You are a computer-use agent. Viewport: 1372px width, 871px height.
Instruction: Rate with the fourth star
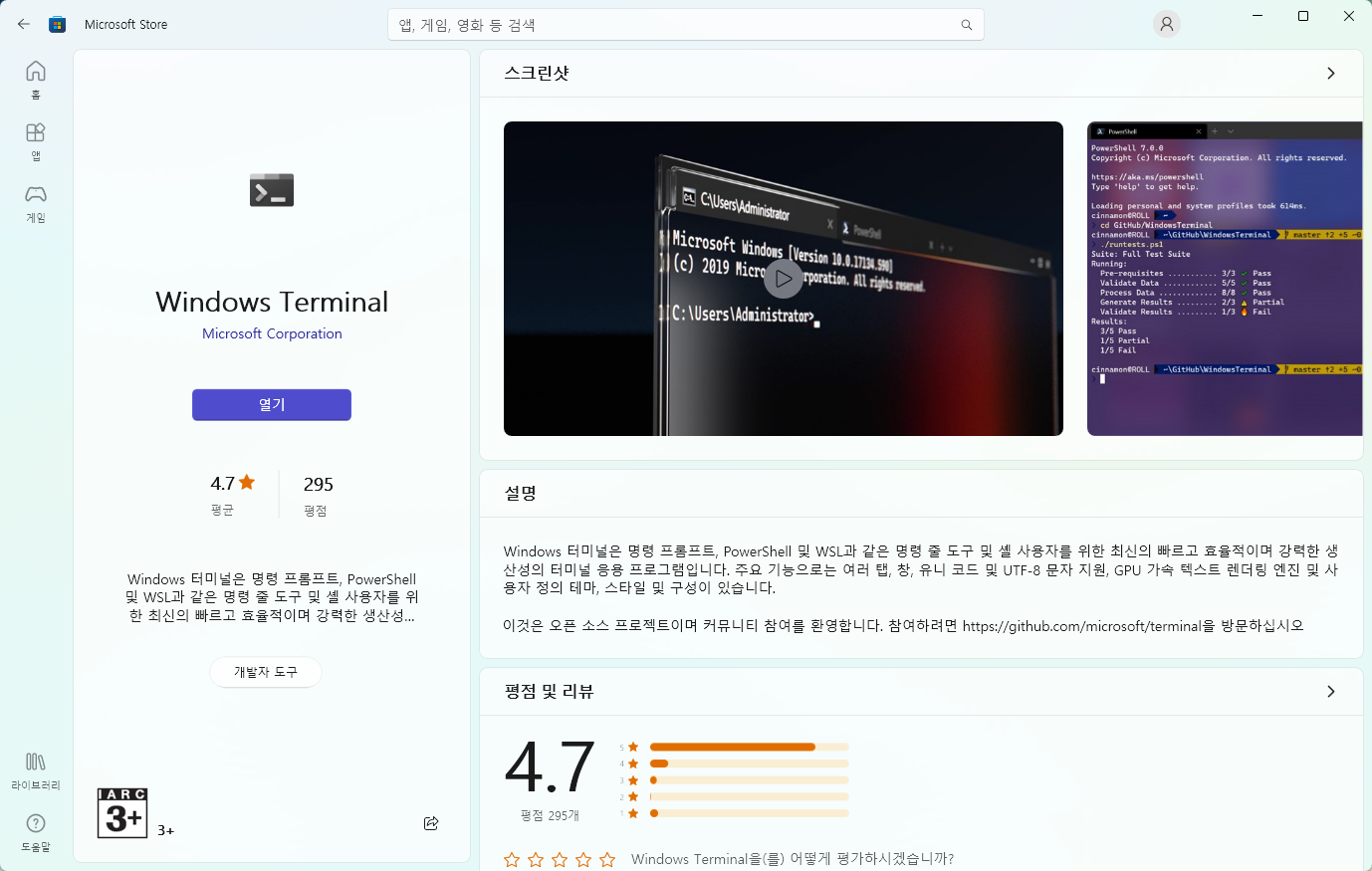(x=583, y=859)
